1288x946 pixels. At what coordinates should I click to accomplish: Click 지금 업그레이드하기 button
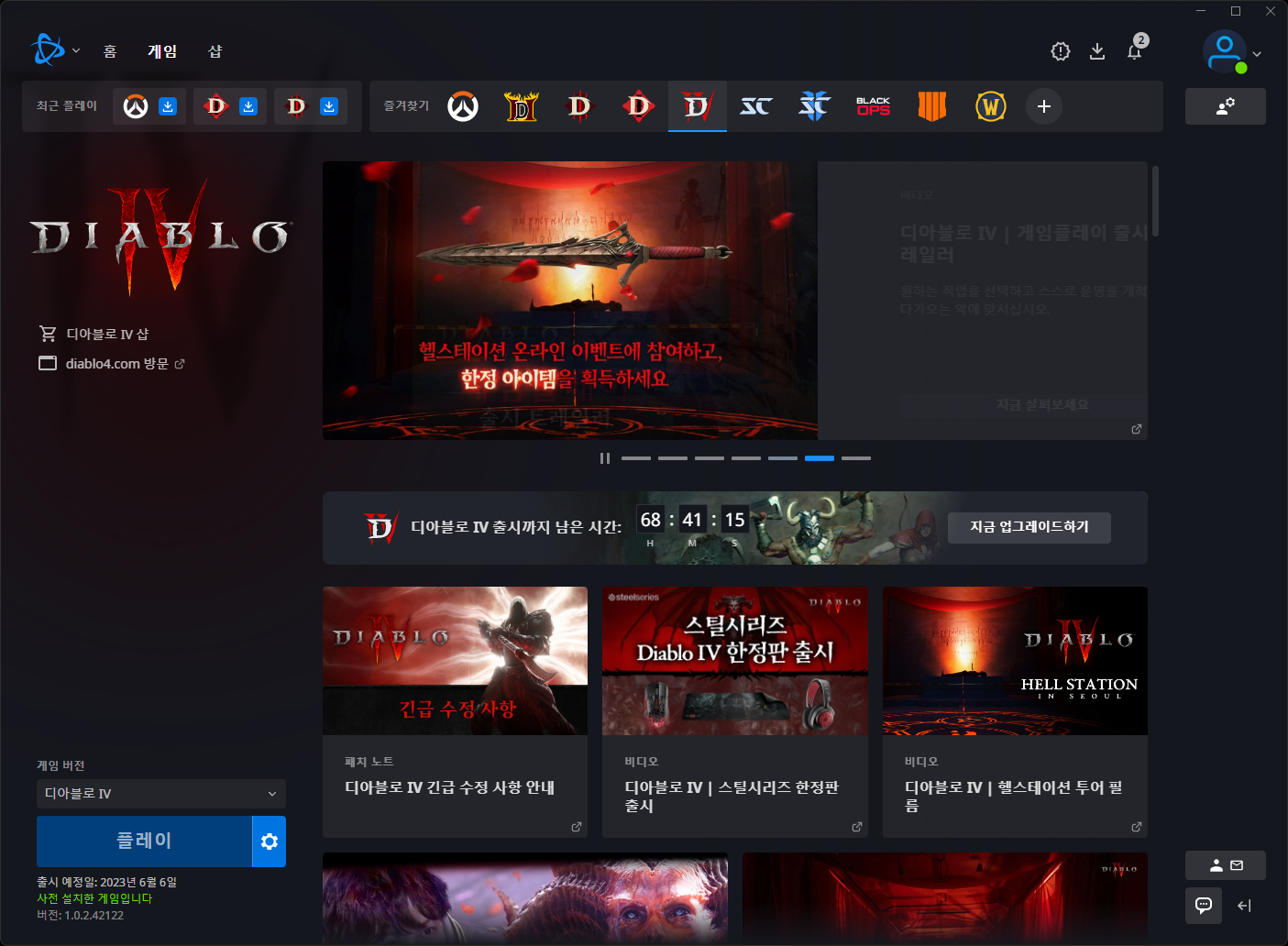[x=1029, y=527]
